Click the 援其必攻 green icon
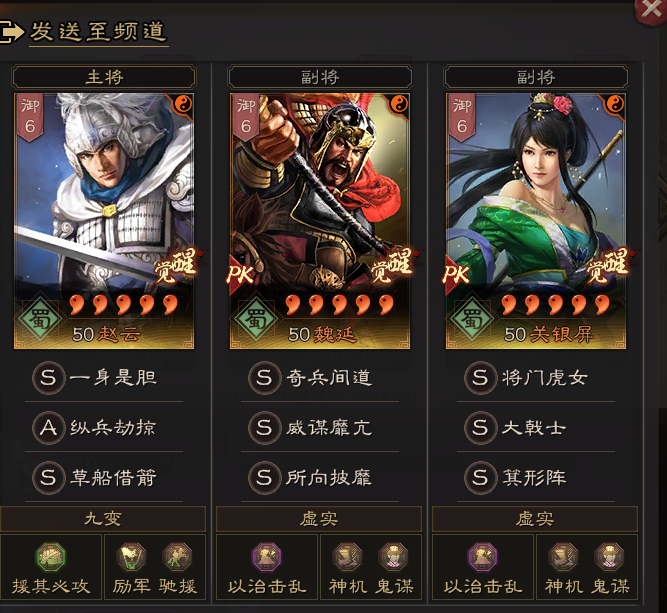Viewport: 667px width, 613px height. pyautogui.click(x=51, y=557)
